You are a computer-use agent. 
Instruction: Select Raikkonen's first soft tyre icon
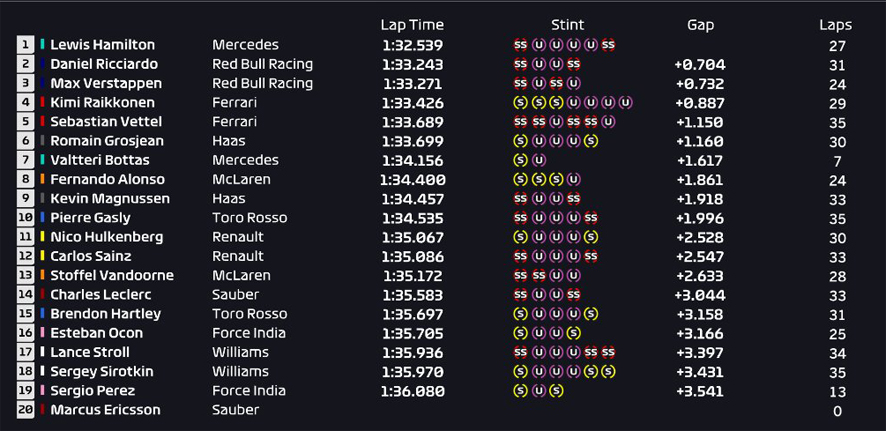click(520, 103)
